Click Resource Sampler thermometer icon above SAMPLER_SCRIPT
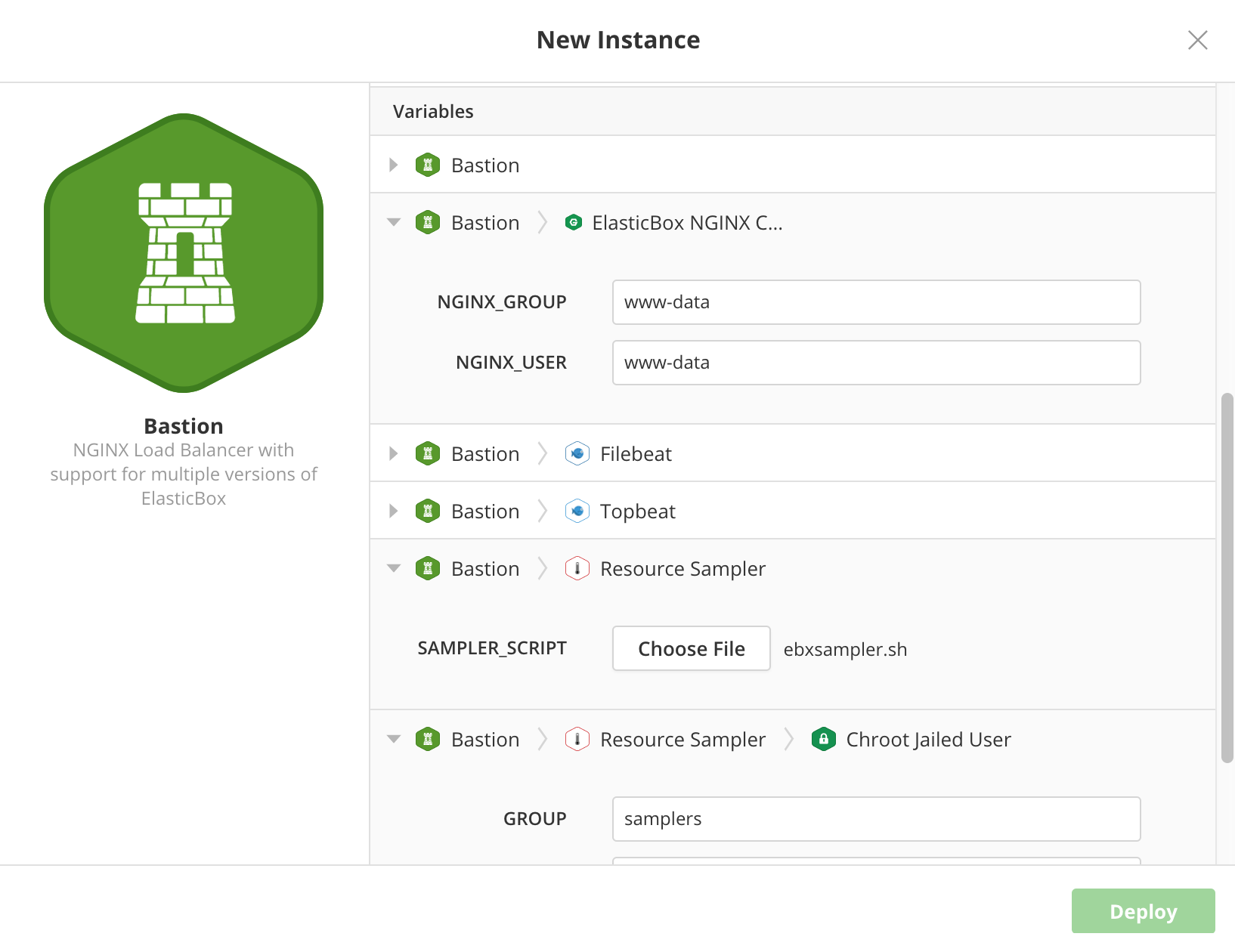 click(x=577, y=568)
